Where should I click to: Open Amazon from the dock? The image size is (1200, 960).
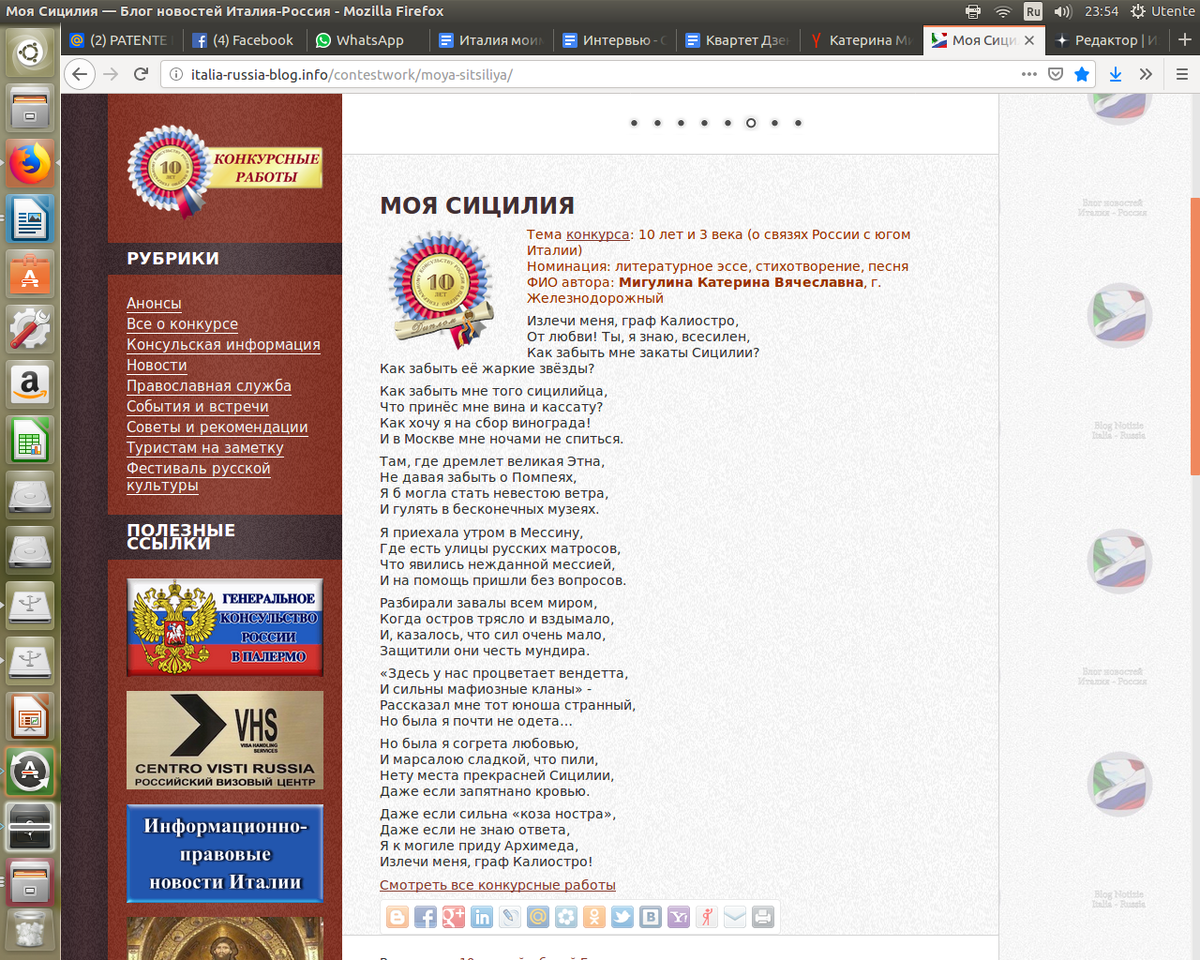coord(30,383)
